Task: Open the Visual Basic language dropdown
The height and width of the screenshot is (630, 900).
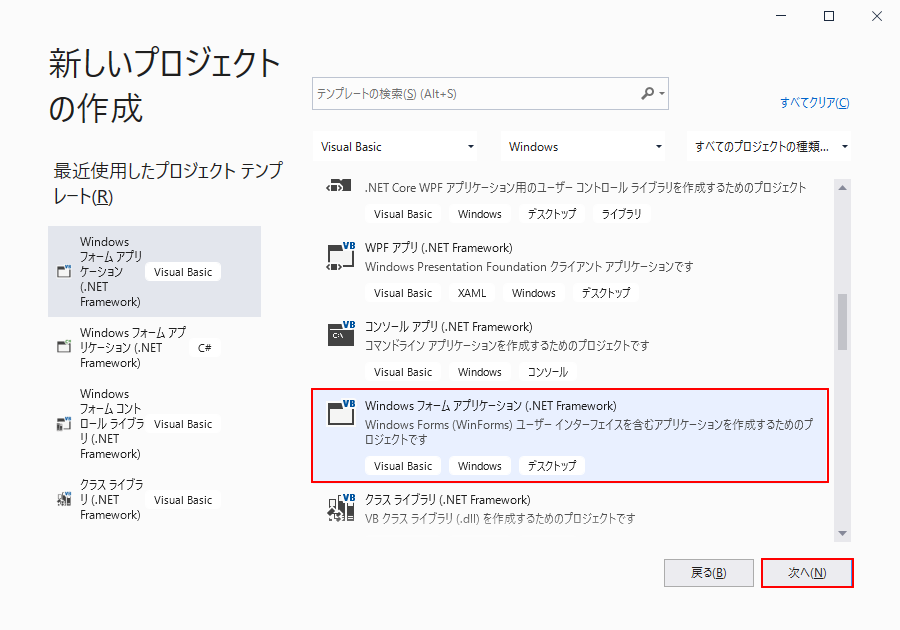Action: click(397, 146)
